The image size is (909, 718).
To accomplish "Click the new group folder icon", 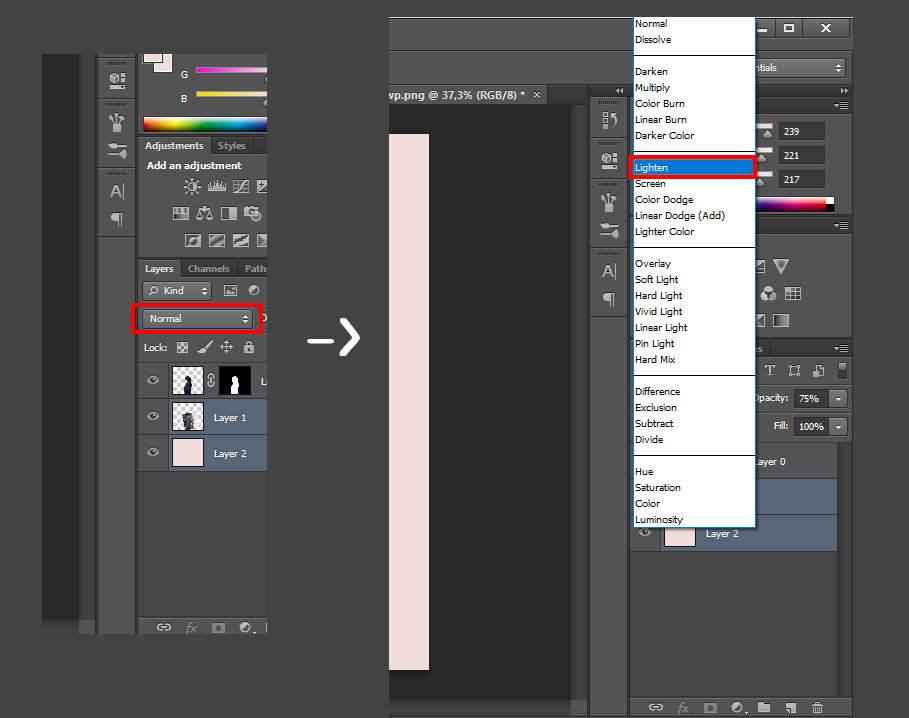I will [764, 707].
